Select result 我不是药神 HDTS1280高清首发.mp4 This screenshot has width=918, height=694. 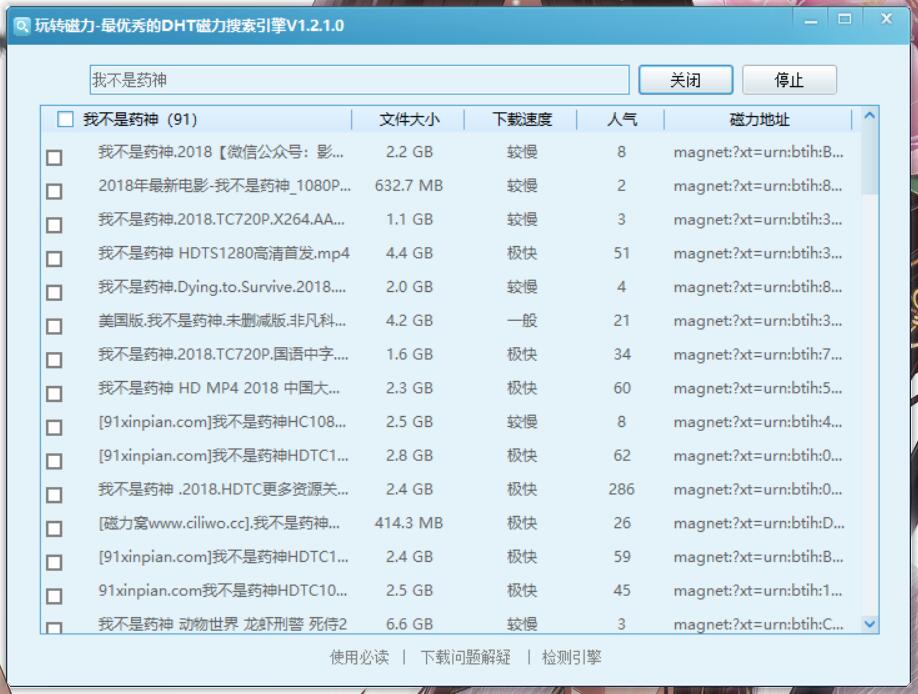pos(224,253)
